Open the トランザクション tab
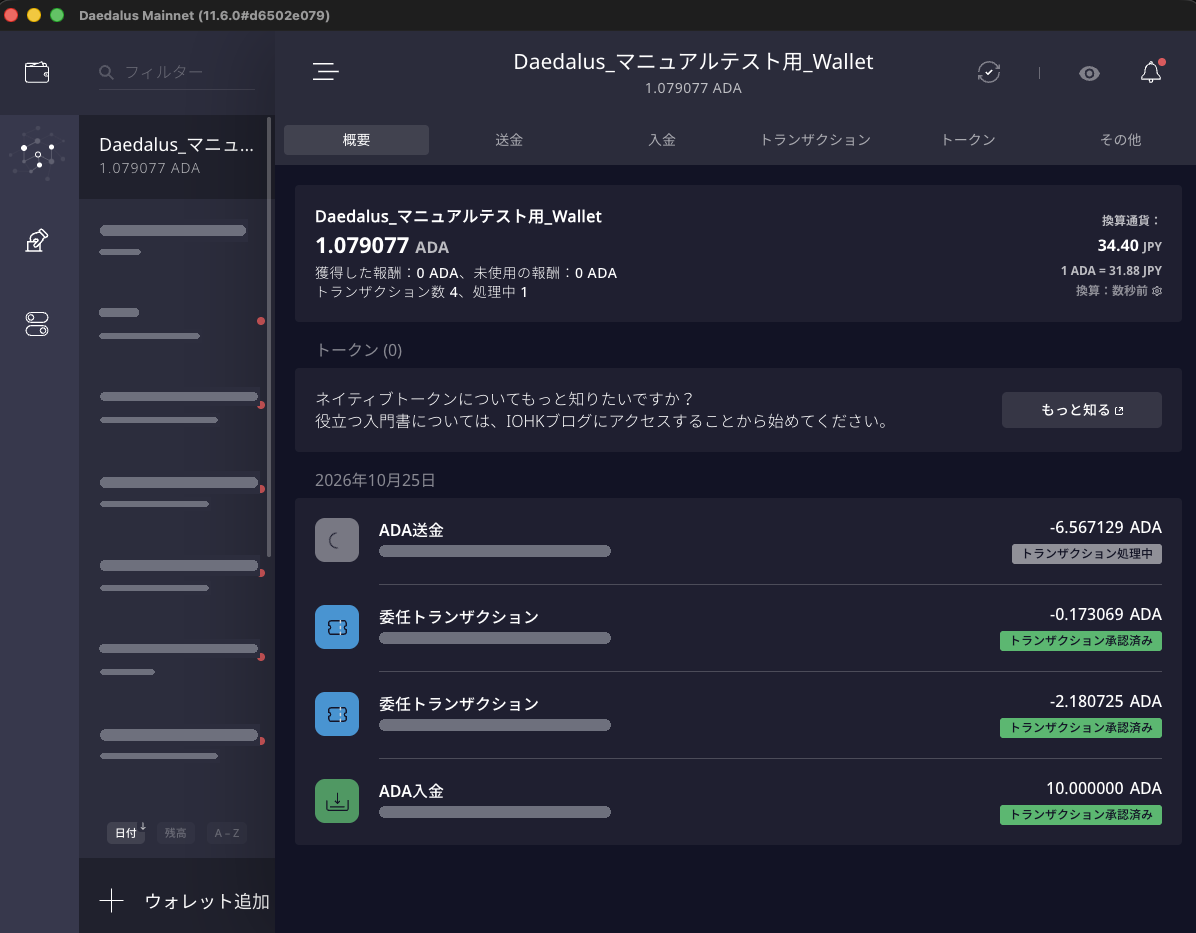The width and height of the screenshot is (1196, 933). 815,140
